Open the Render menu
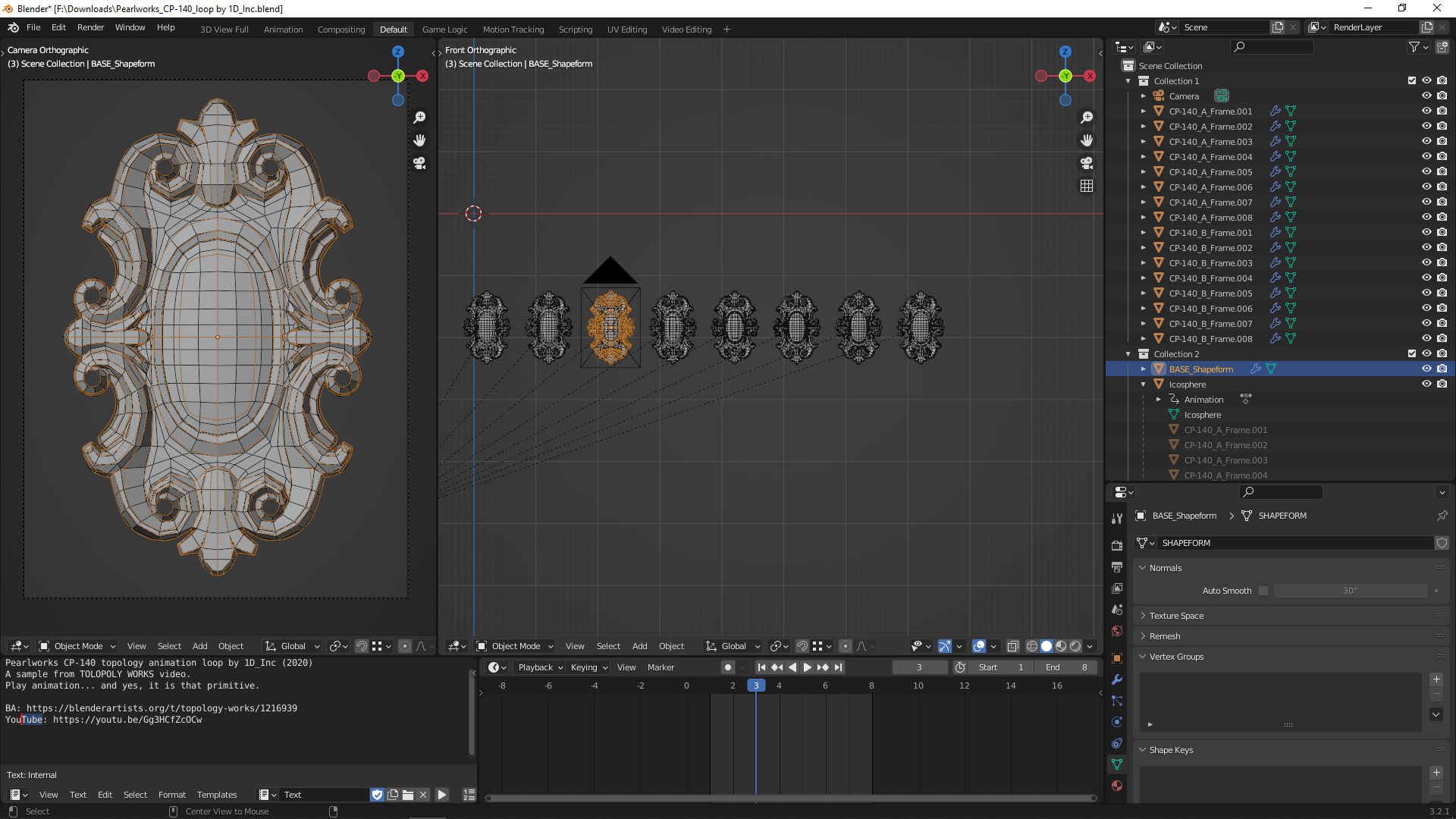The image size is (1456, 819). point(90,27)
